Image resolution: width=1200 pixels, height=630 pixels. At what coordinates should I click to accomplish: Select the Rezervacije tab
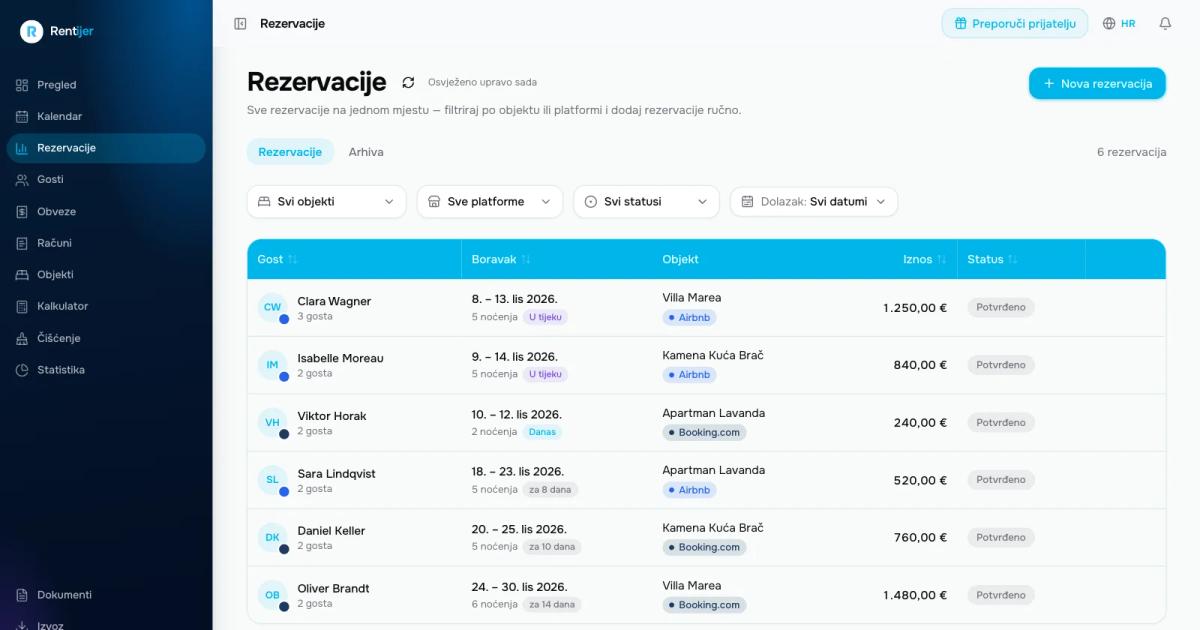[x=290, y=152]
